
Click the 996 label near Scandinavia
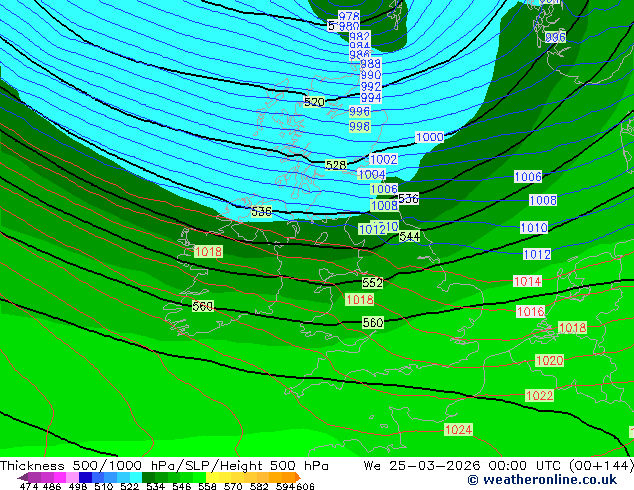[555, 37]
